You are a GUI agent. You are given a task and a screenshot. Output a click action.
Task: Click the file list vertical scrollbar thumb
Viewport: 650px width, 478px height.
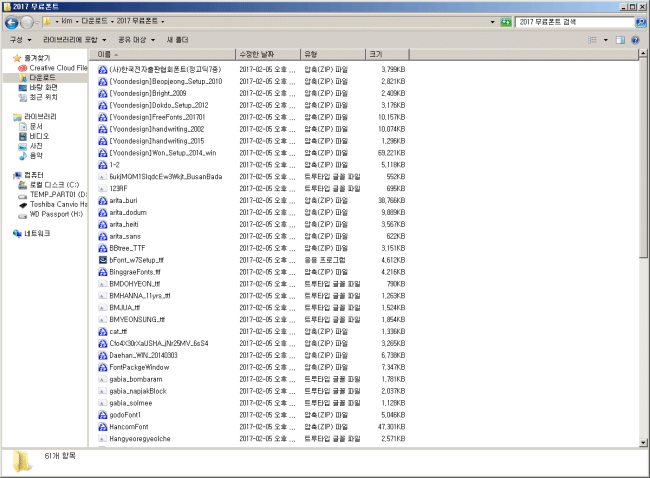click(643, 158)
